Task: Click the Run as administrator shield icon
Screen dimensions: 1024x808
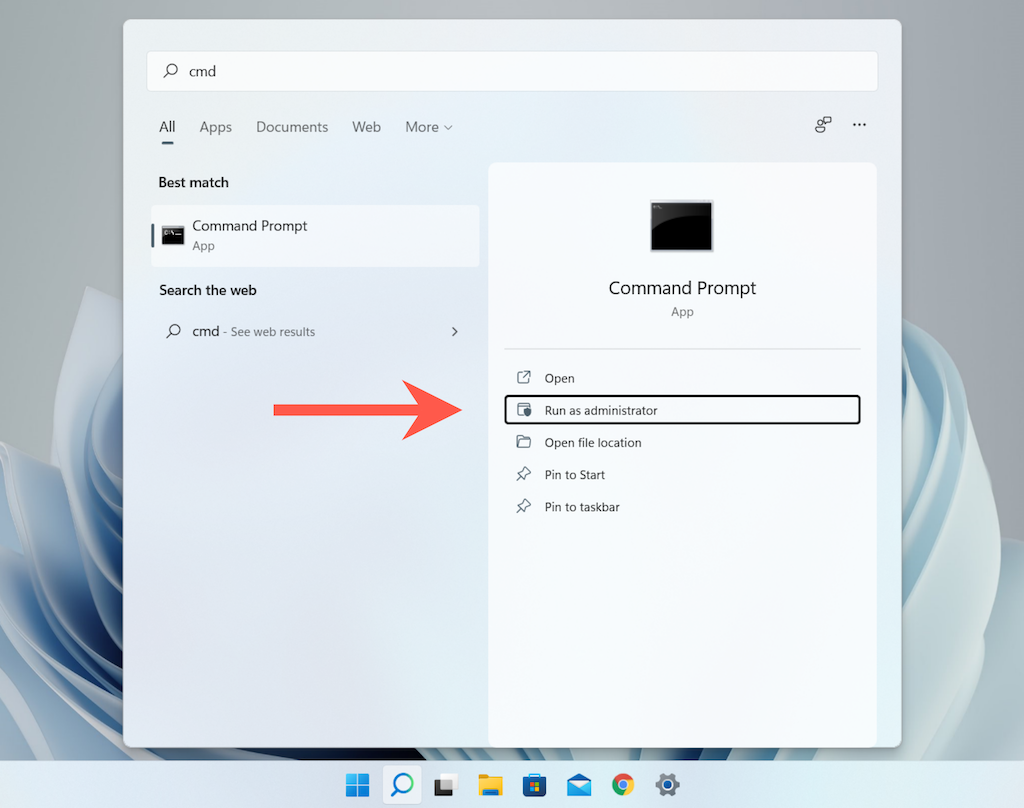Action: click(x=524, y=410)
